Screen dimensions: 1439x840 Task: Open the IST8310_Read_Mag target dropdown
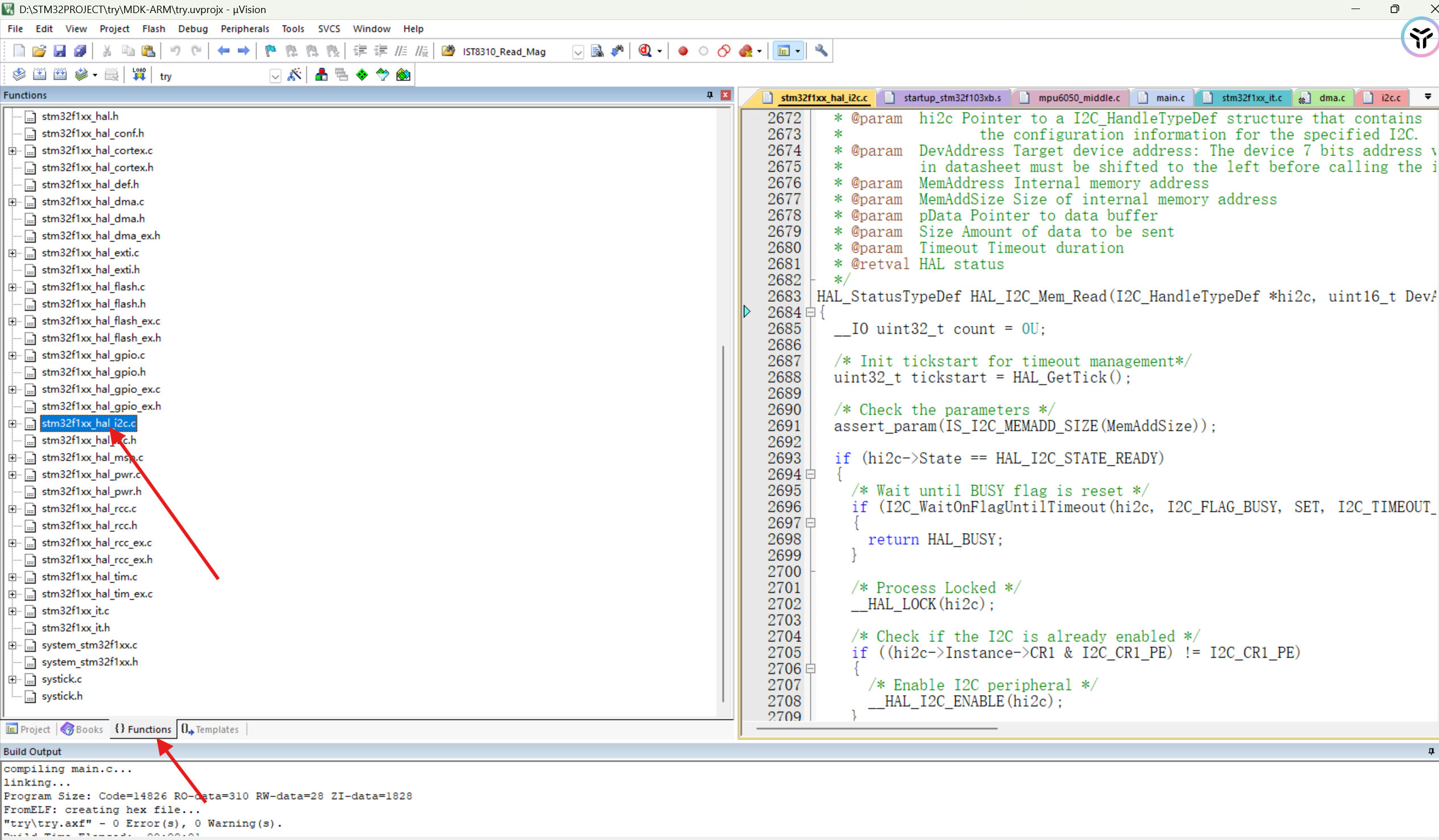[x=578, y=51]
